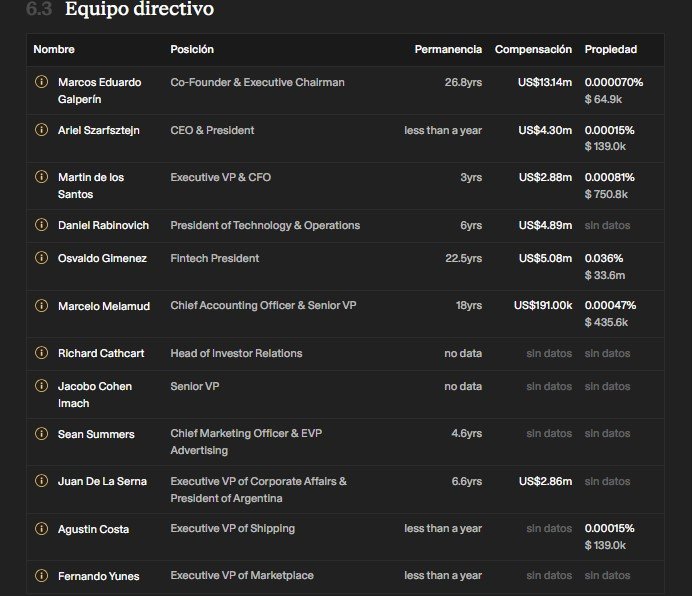Click 'Executive VP of Shipping' position
This screenshot has width=692, height=596.
coord(233,528)
